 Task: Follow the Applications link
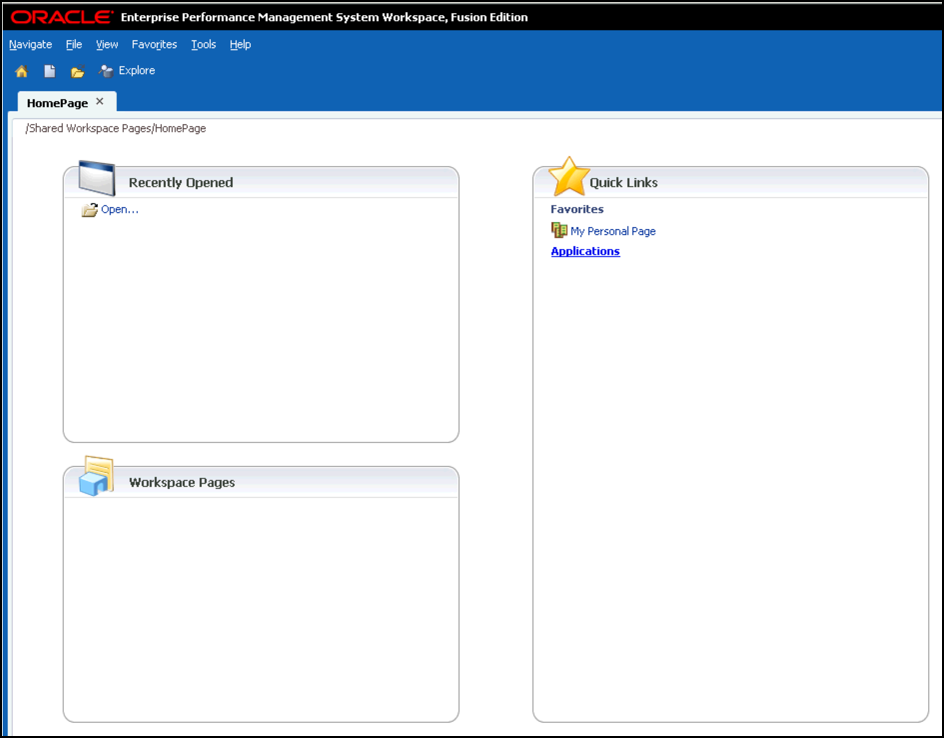tap(585, 251)
